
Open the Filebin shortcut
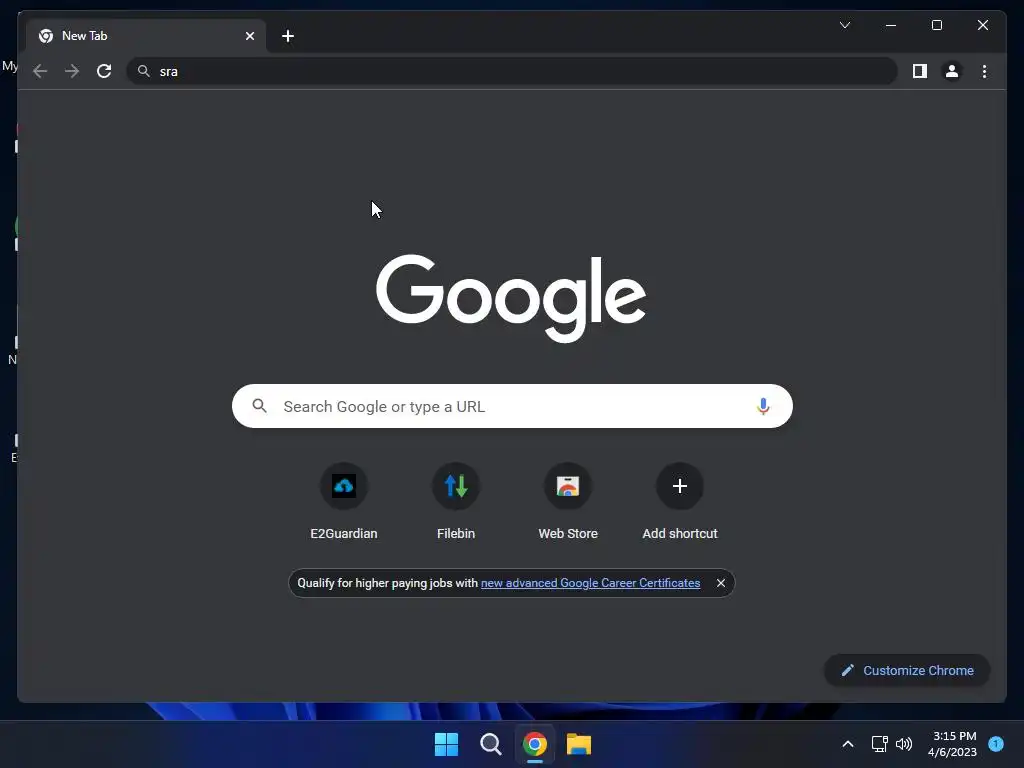(x=456, y=502)
